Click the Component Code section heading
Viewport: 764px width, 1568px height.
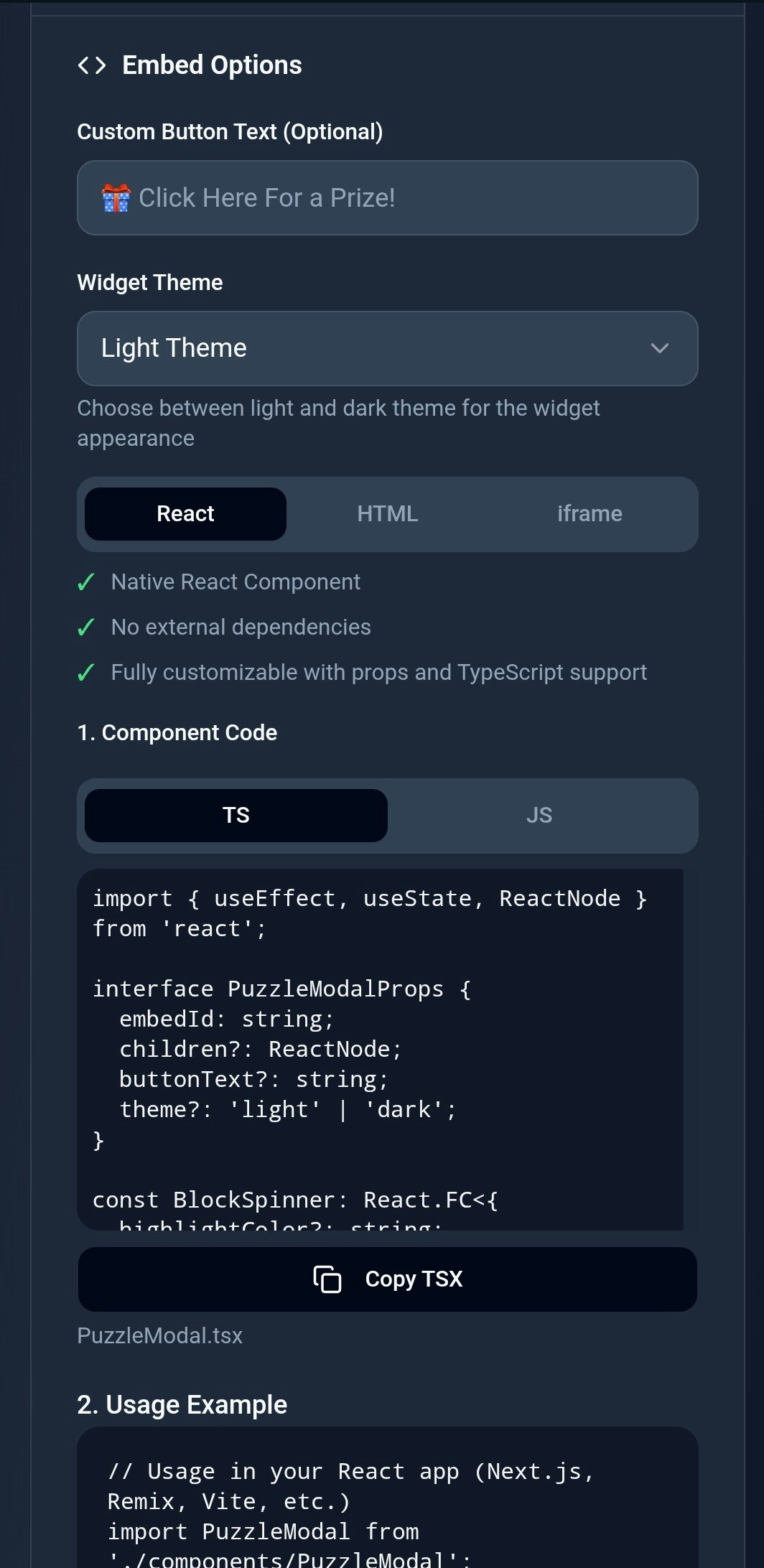(x=177, y=733)
